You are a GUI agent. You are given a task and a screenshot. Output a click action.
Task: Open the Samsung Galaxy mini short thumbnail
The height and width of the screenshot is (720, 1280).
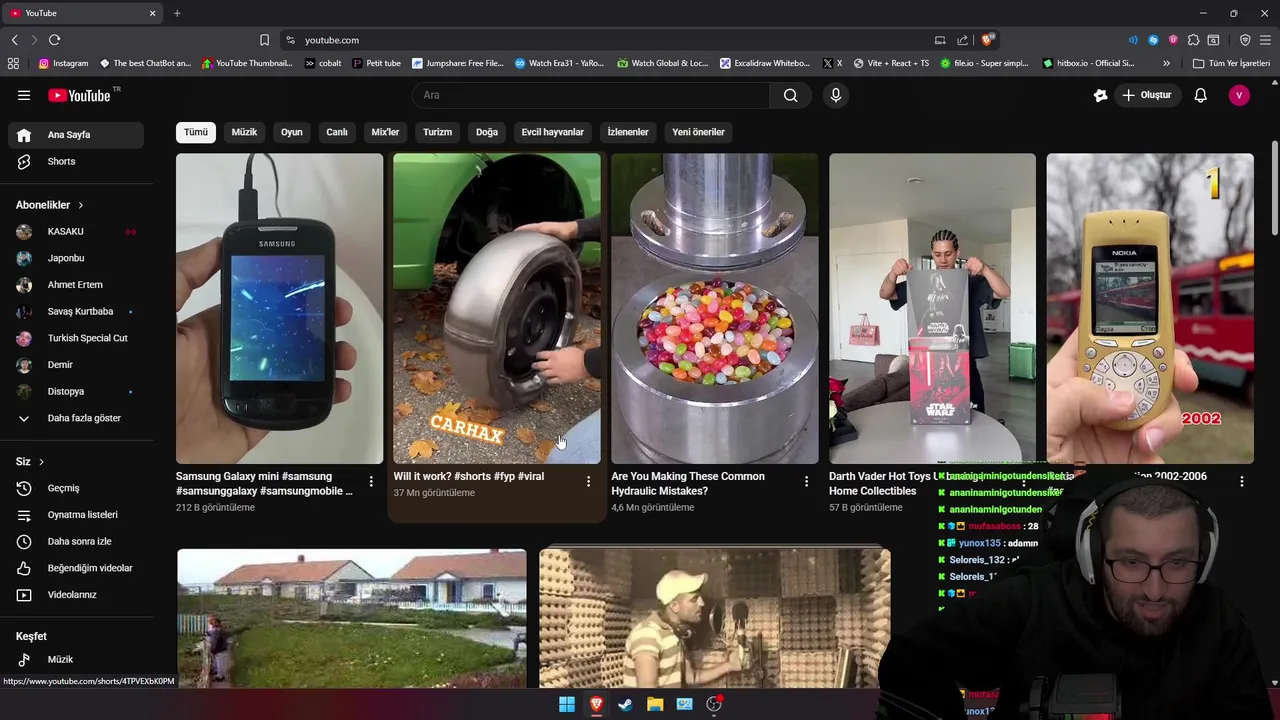[279, 308]
